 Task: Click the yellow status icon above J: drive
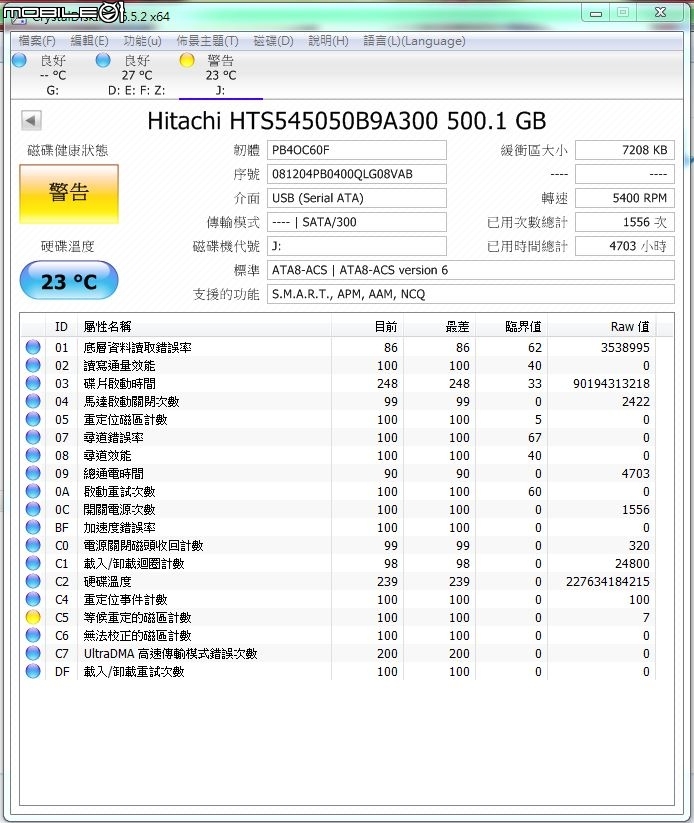pos(186,60)
